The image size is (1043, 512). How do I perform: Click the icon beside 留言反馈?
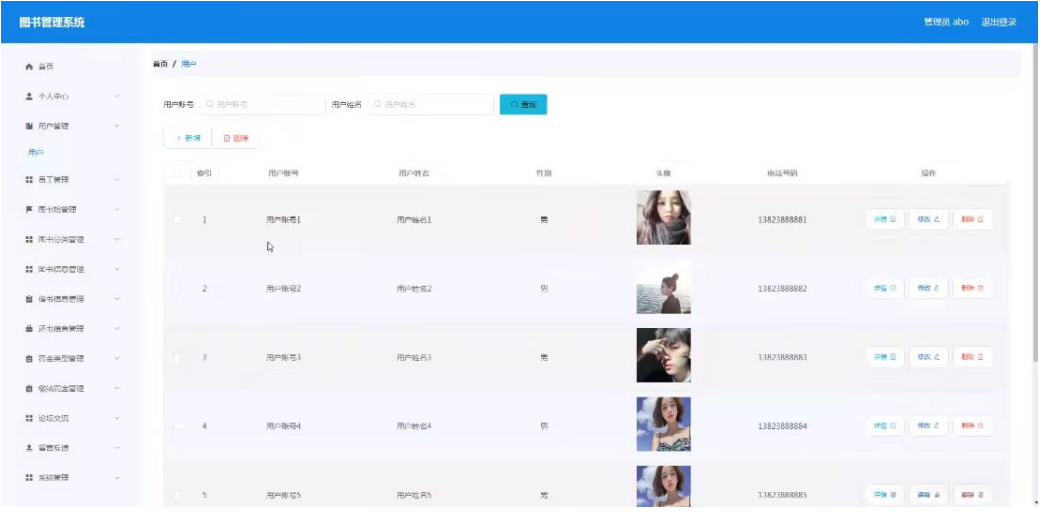click(29, 448)
